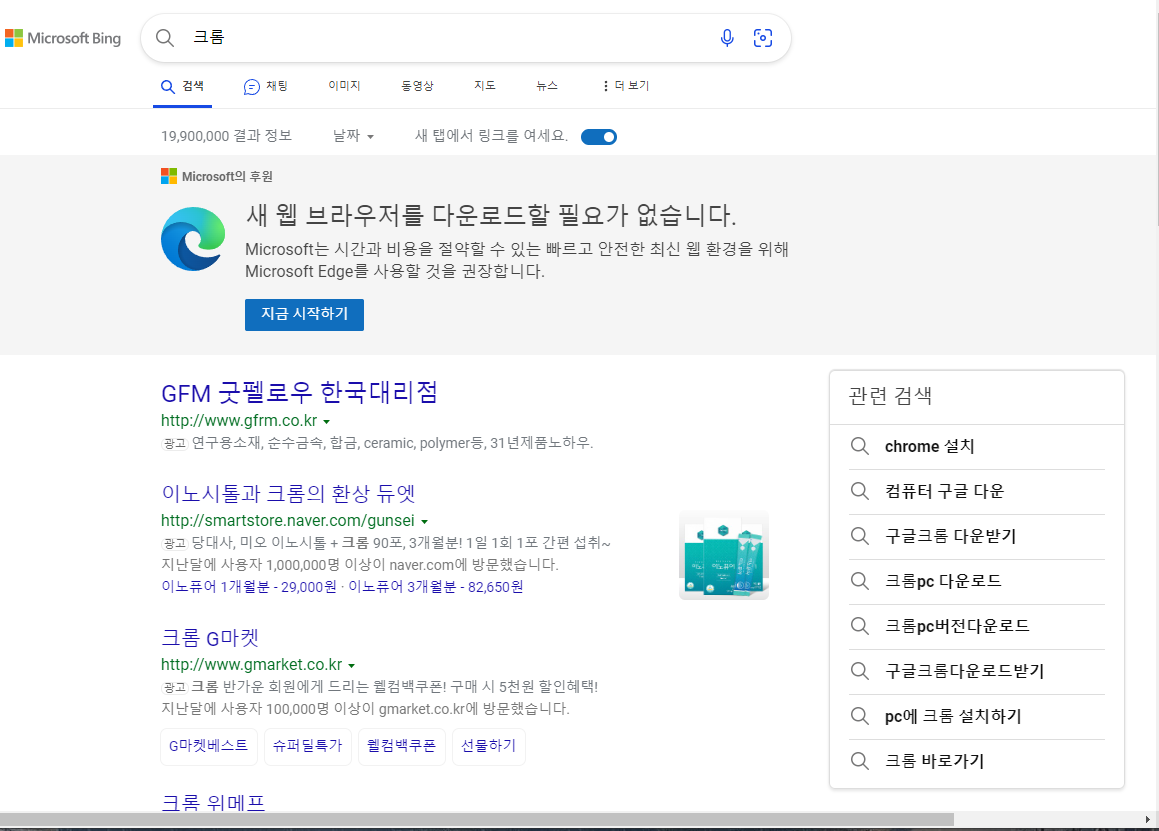The width and height of the screenshot is (1159, 831).
Task: Open the 크롬 G마켓 result link
Action: coord(210,637)
